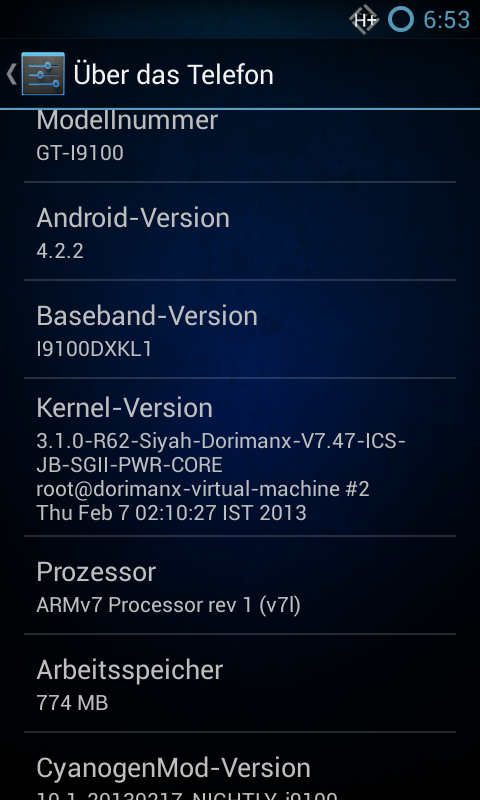Tap the CyanogenMod-Version item
480x800 pixels.
(240, 766)
